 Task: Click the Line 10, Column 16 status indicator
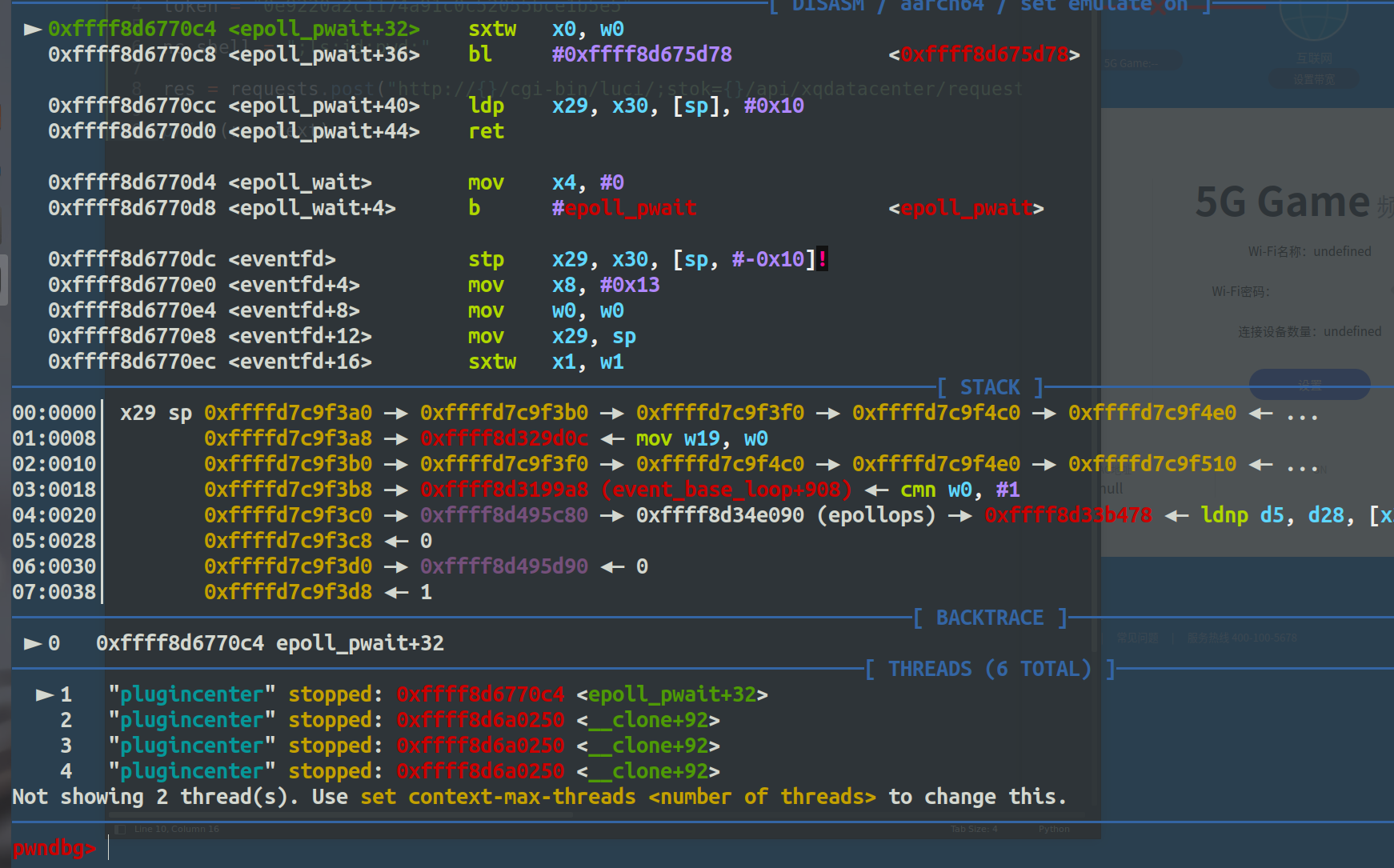coord(177,829)
